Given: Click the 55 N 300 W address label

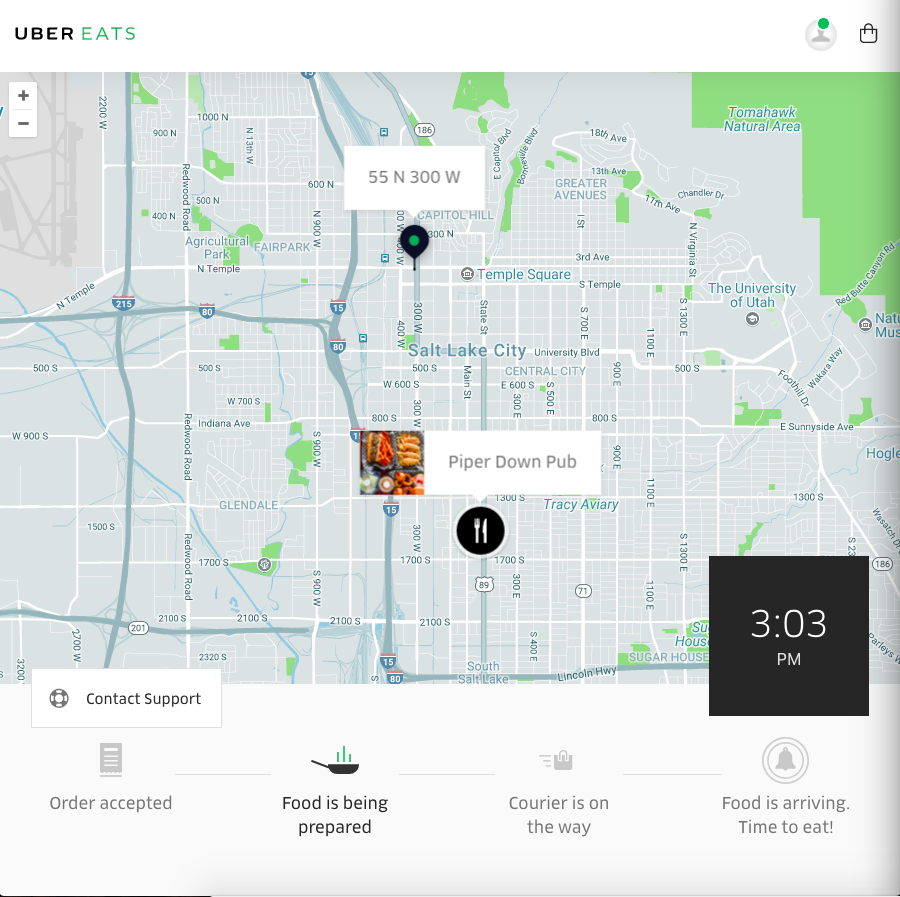Looking at the screenshot, I should coord(414,177).
